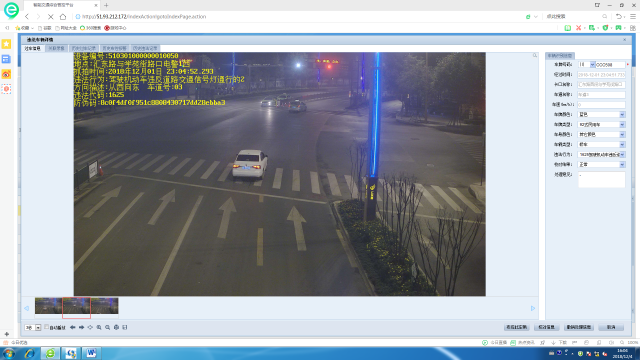
Task: Click the Weibo icon in the browser sidebar
Action: tap(6, 74)
